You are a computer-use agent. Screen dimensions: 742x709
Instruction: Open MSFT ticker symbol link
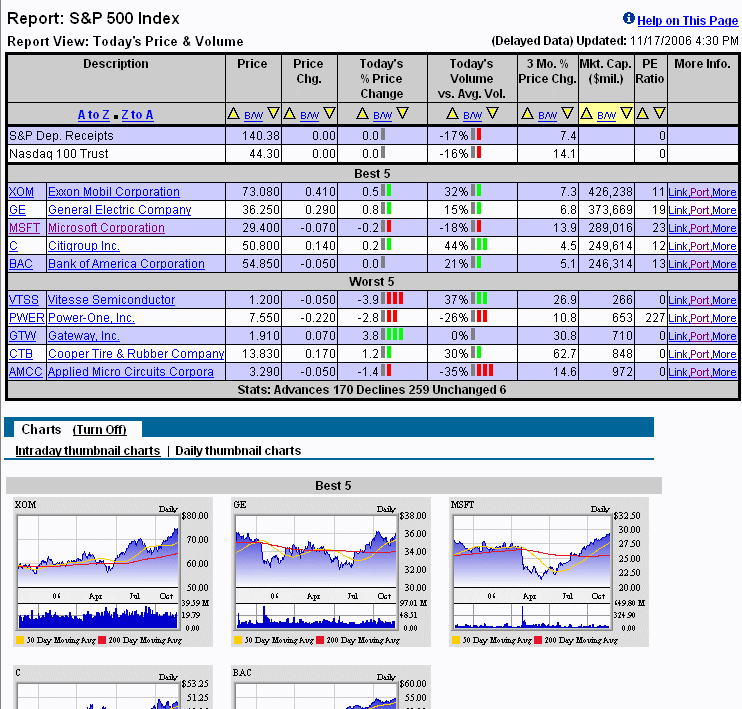click(x=25, y=228)
